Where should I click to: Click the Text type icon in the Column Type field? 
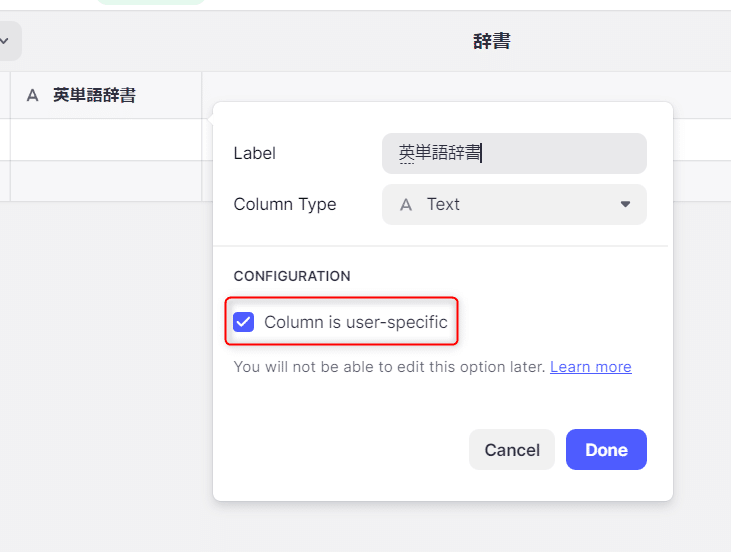(x=406, y=205)
